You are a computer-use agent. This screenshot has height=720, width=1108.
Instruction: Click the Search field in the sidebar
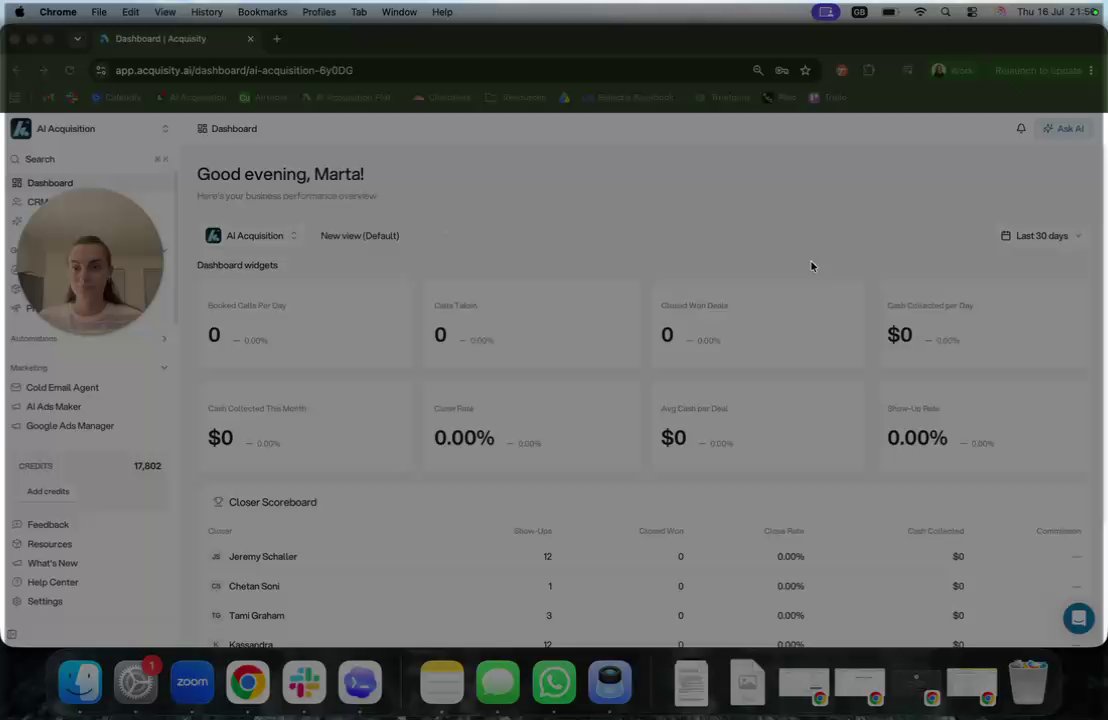click(88, 159)
